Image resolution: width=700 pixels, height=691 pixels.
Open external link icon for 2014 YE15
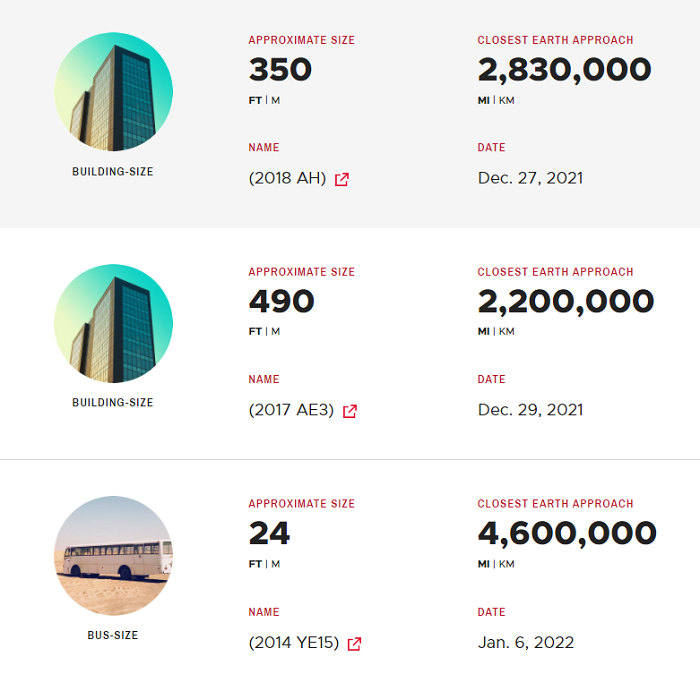(354, 644)
